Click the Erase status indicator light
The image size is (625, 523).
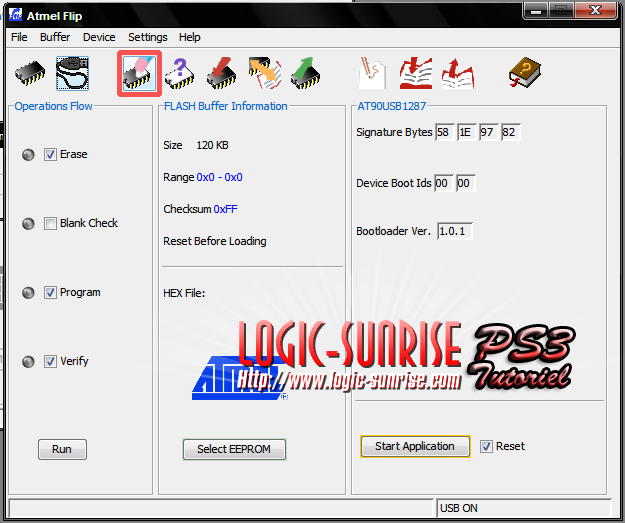click(28, 155)
